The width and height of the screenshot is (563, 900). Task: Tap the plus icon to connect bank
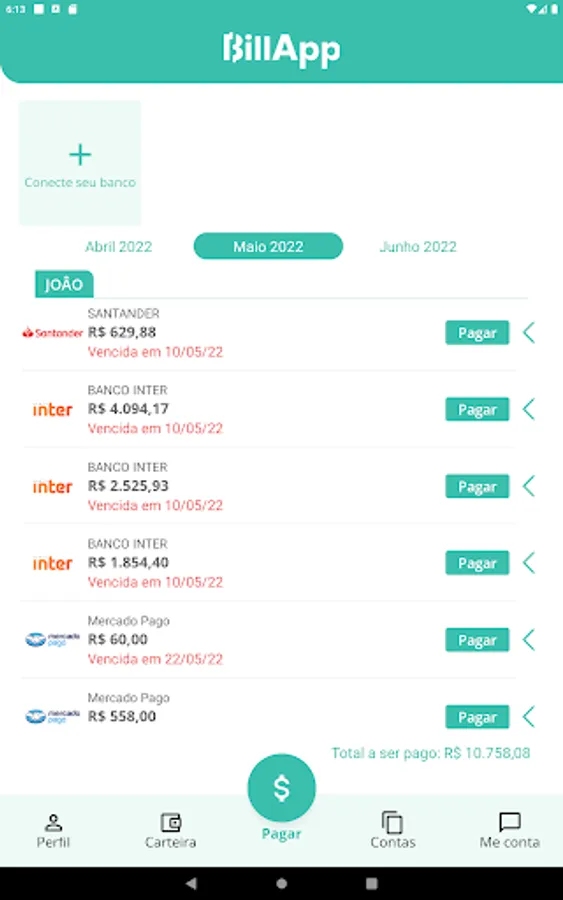[80, 154]
